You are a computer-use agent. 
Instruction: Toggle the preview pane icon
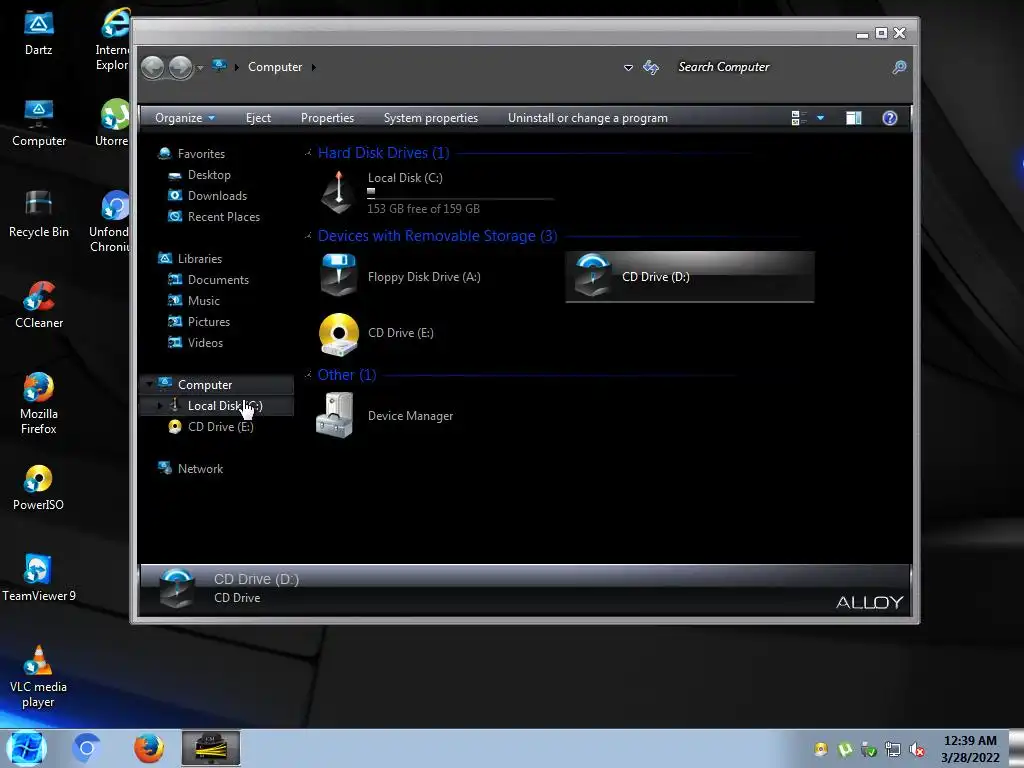pos(854,118)
